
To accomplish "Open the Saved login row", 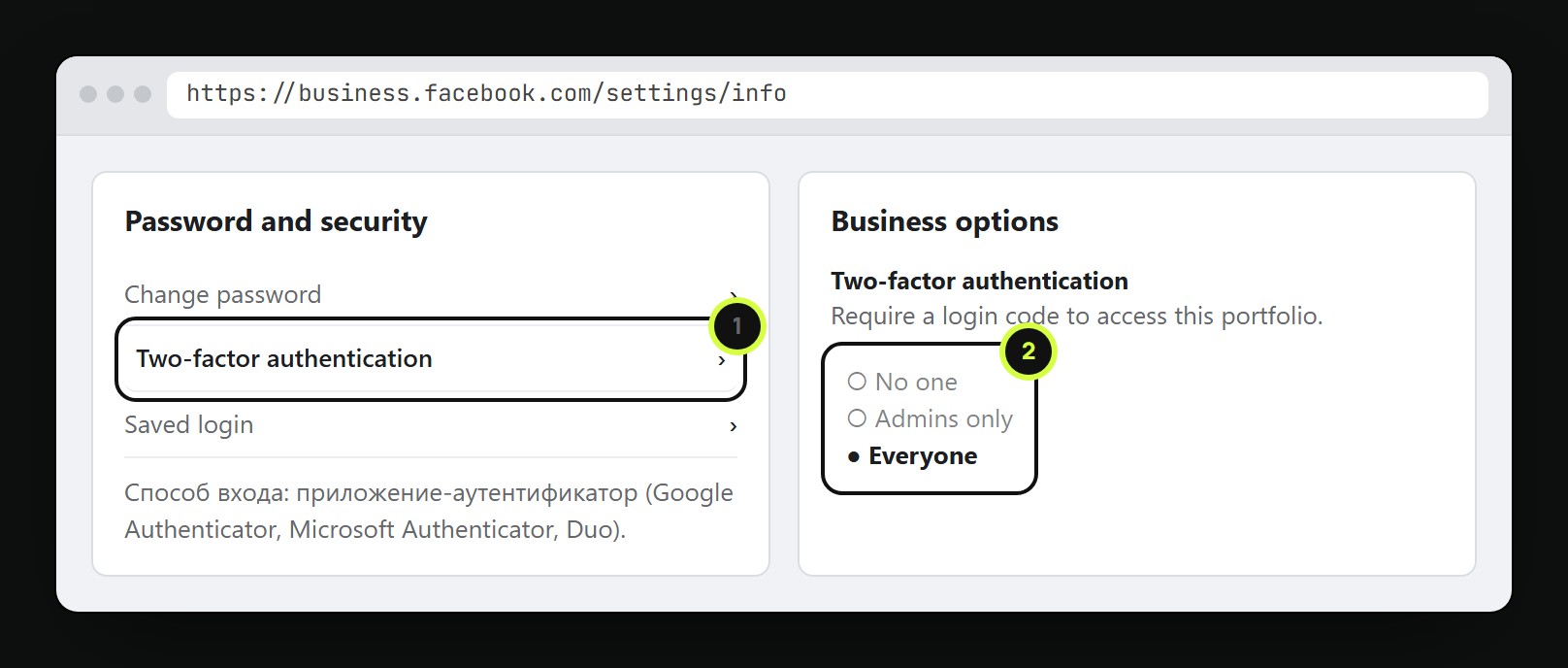I will coord(431,425).
